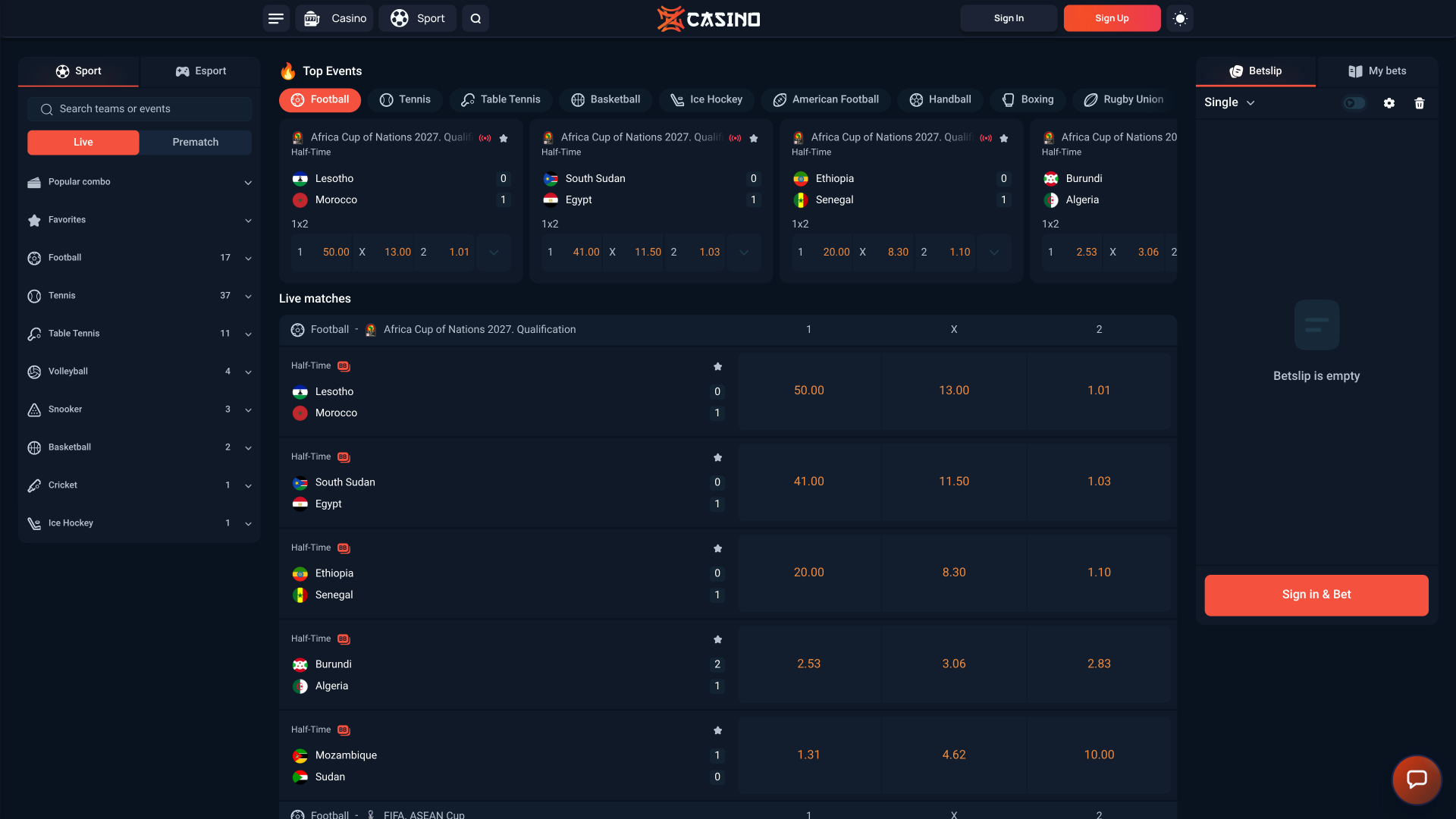Image resolution: width=1456 pixels, height=819 pixels.
Task: Select the Handball filter chip
Action: tap(940, 99)
